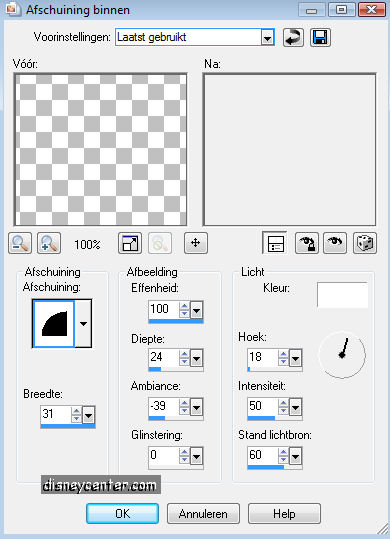Close the Afschuining binnen dialog
The width and height of the screenshot is (390, 539).
click(x=371, y=10)
